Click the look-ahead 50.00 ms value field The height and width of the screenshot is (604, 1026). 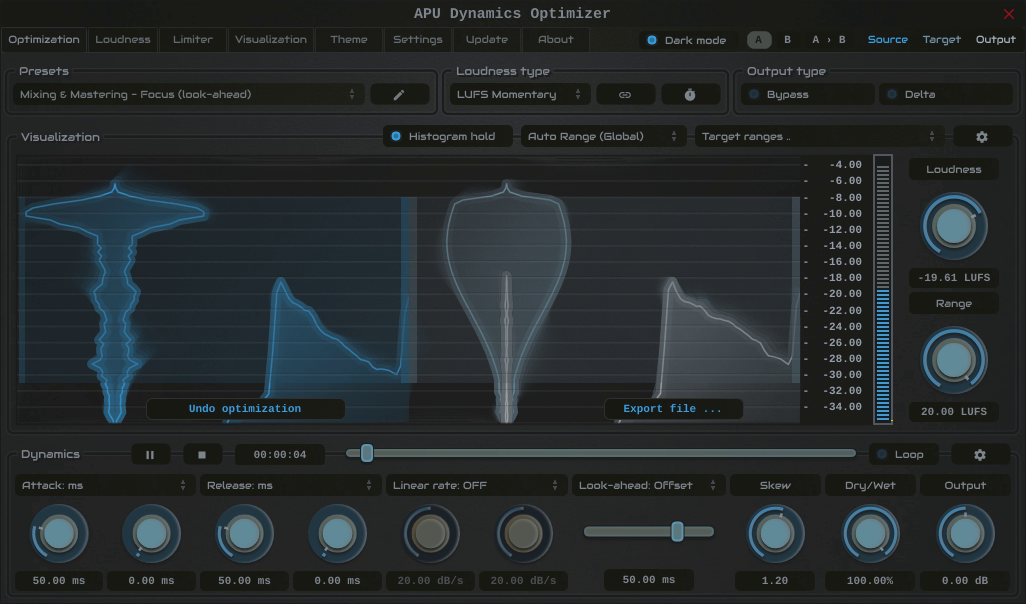[x=648, y=580]
